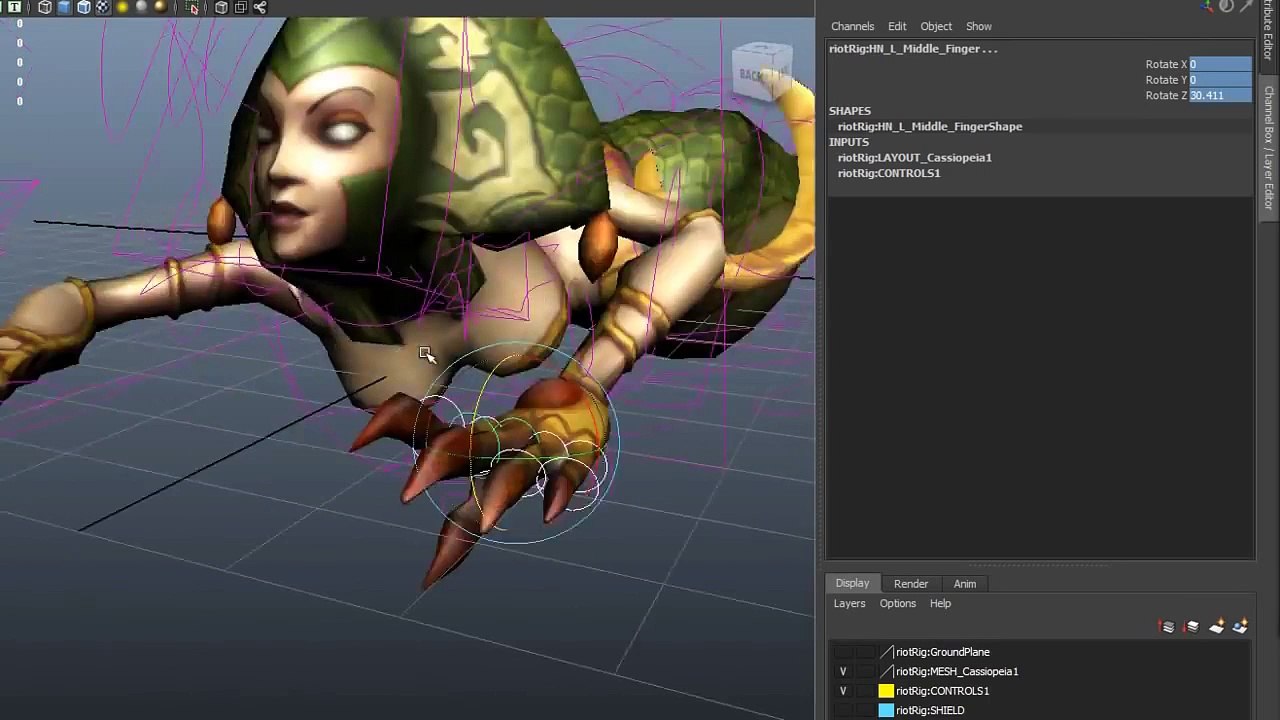Click the round icon beside the axis icon
Viewport: 1280px width, 720px height.
point(1227,6)
